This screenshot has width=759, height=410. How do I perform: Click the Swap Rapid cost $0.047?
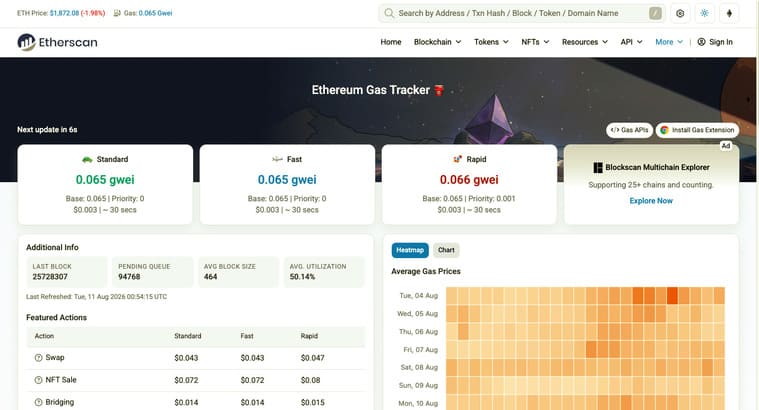tap(312, 358)
